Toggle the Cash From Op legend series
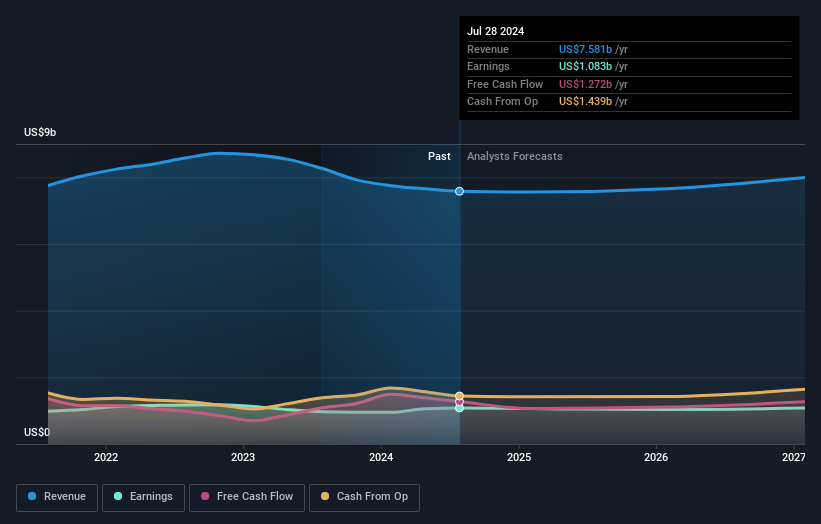This screenshot has height=524, width=821. point(364,497)
